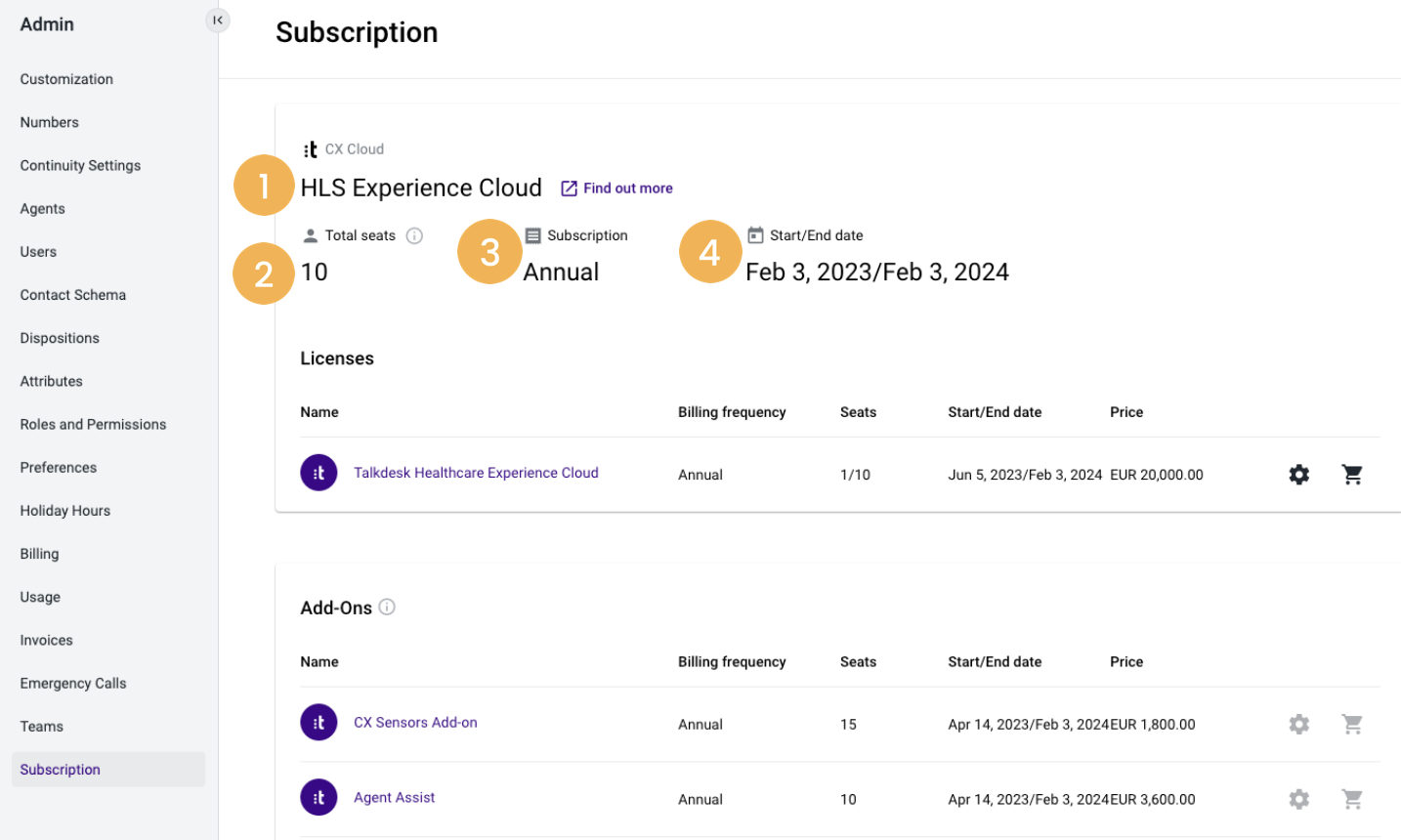Click the calendar icon beside Start/End date
Image resolution: width=1401 pixels, height=840 pixels.
click(755, 234)
